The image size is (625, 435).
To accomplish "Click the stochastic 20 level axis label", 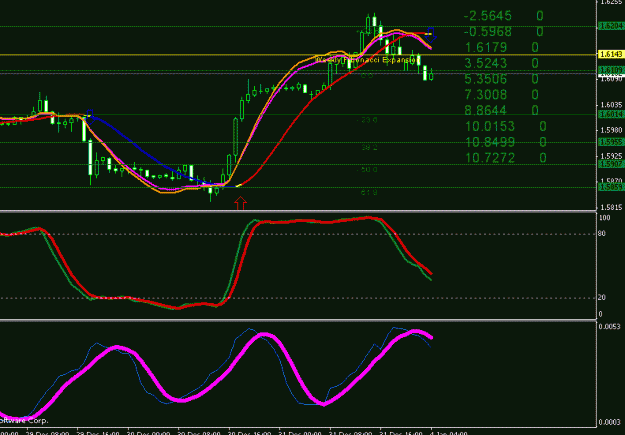I will [x=602, y=297].
